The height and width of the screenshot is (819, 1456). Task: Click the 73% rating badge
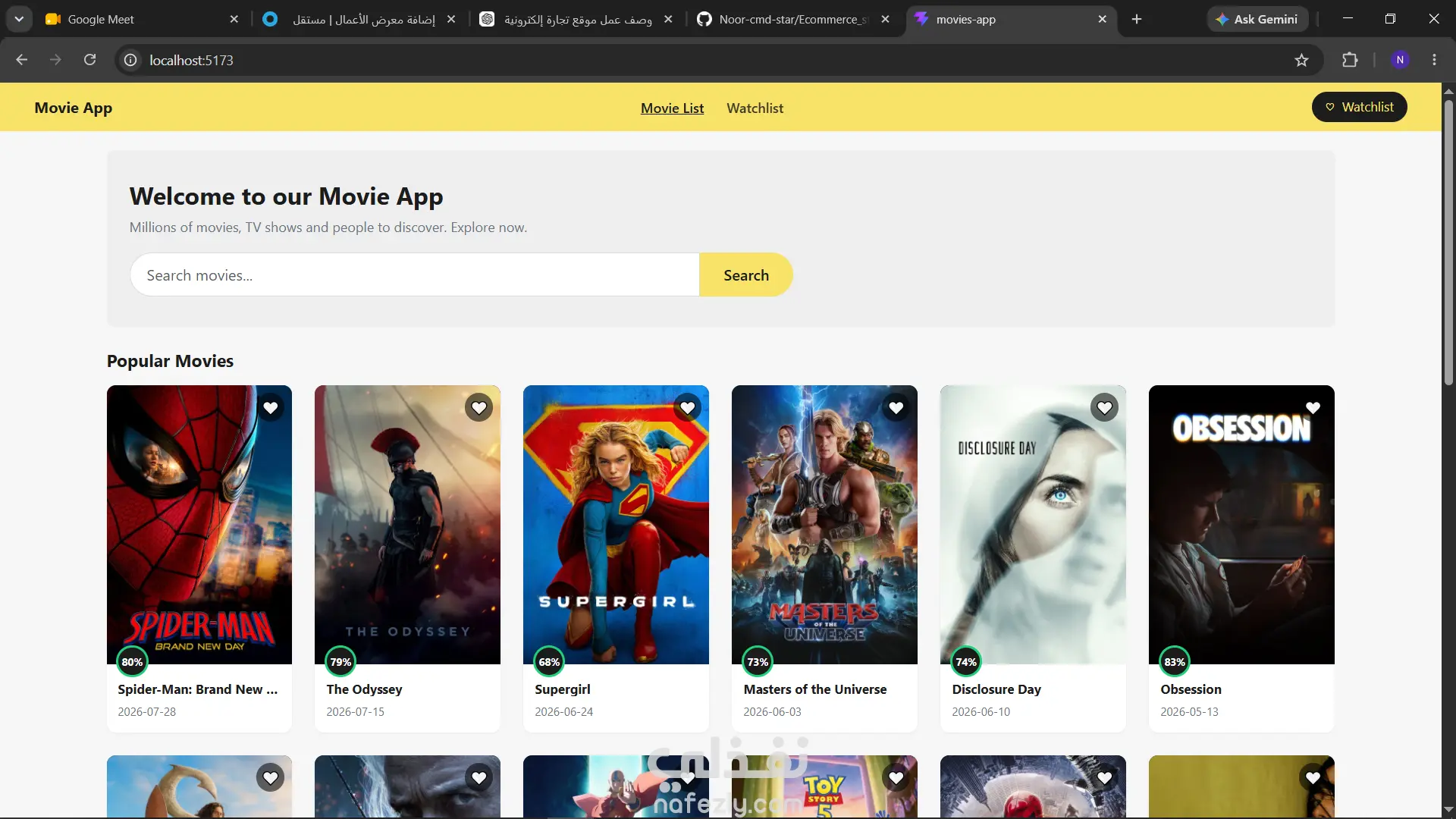point(758,662)
